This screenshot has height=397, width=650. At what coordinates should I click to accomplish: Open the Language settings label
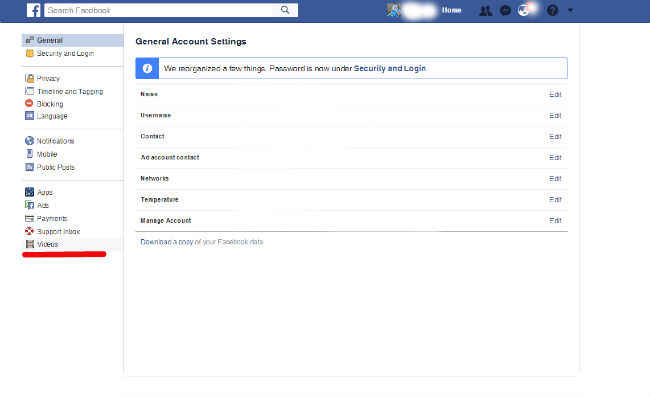point(52,116)
